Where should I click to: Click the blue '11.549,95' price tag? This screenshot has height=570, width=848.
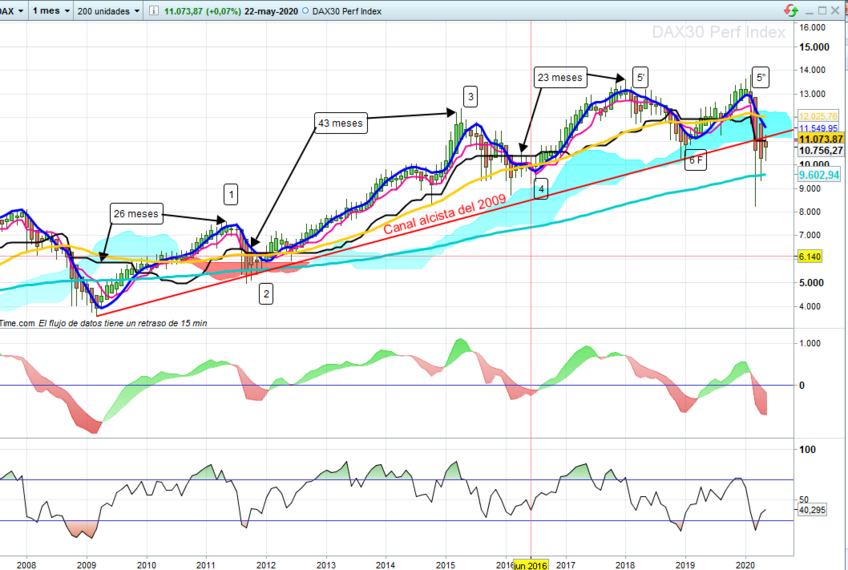pyautogui.click(x=818, y=128)
